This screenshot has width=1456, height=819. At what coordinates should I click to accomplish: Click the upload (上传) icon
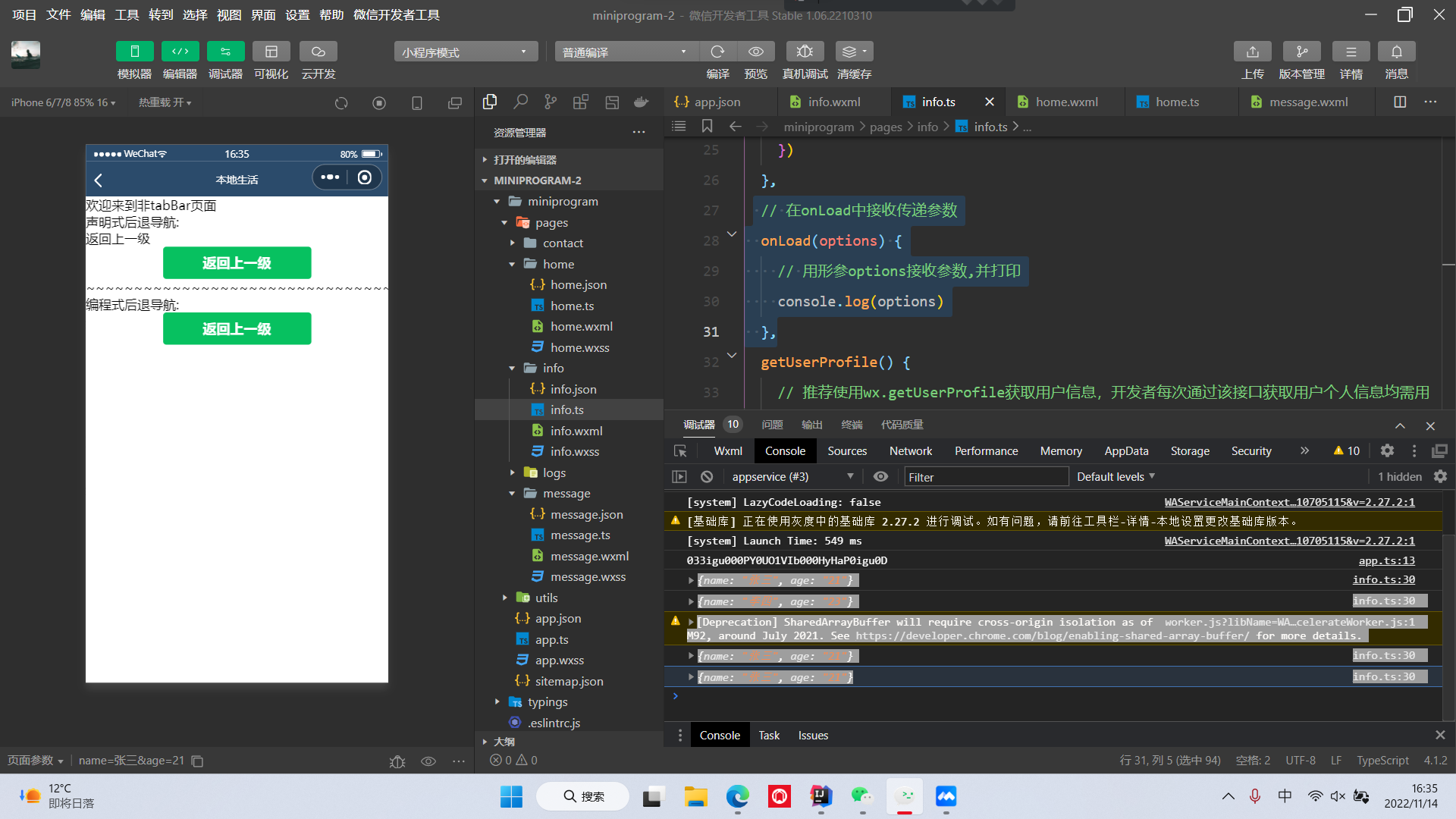1252,52
